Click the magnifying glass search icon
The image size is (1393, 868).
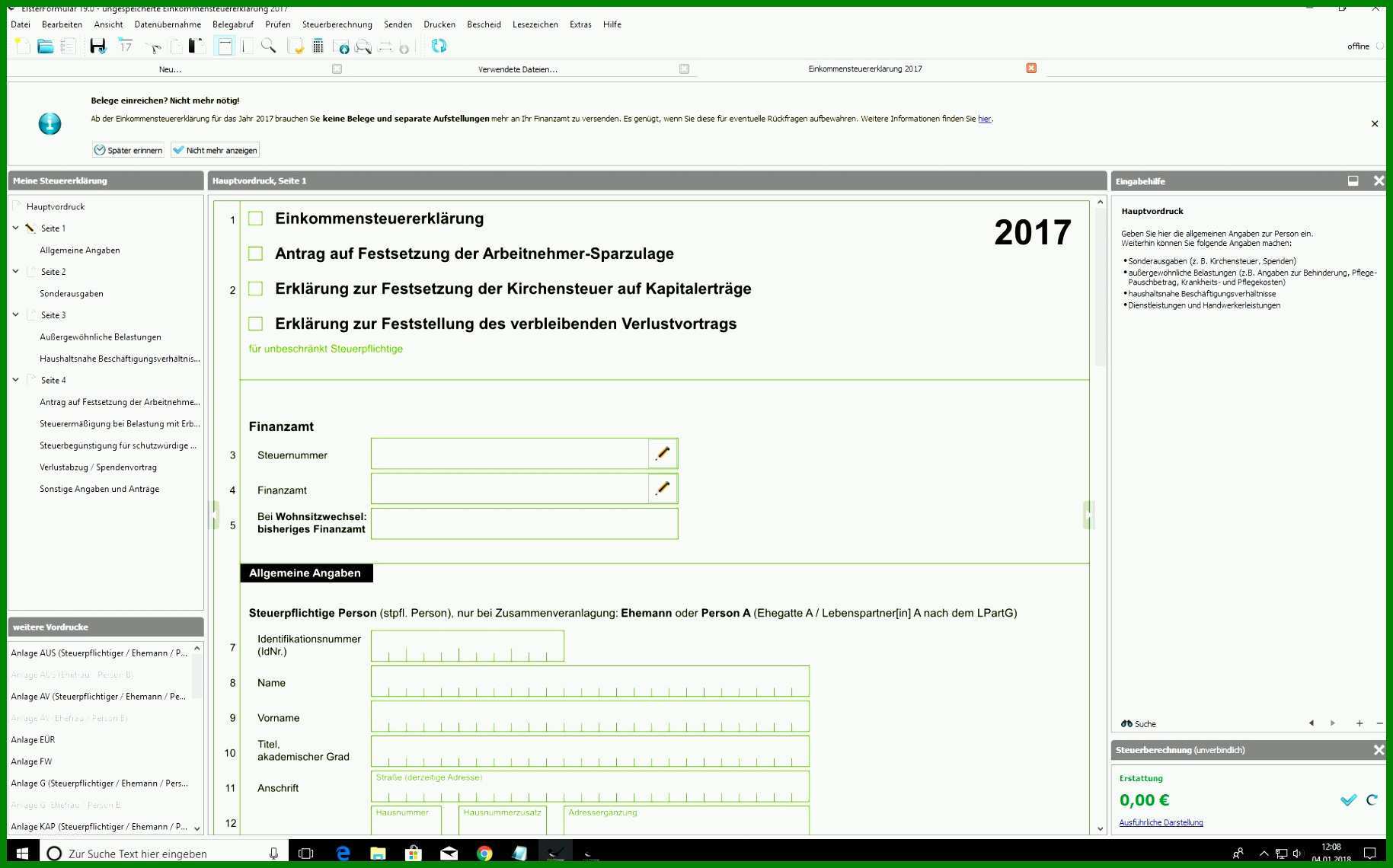pyautogui.click(x=268, y=46)
